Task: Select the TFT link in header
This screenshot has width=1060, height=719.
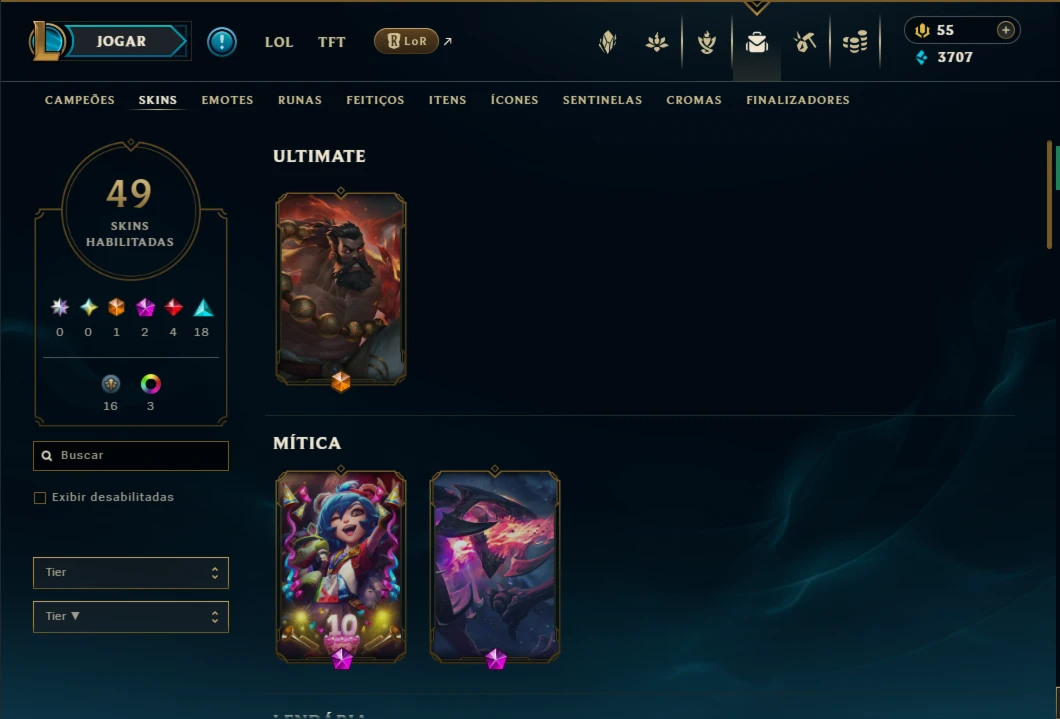Action: [x=331, y=42]
